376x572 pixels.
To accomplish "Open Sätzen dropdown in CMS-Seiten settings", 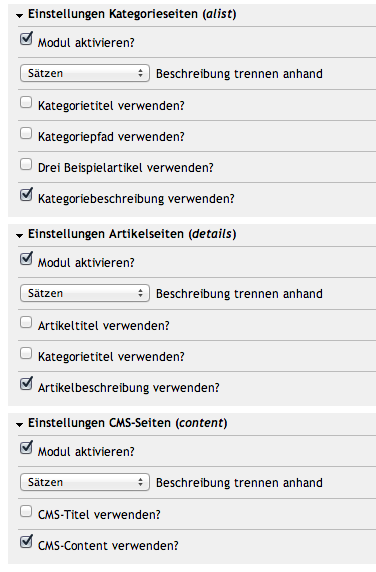I will click(x=85, y=482).
